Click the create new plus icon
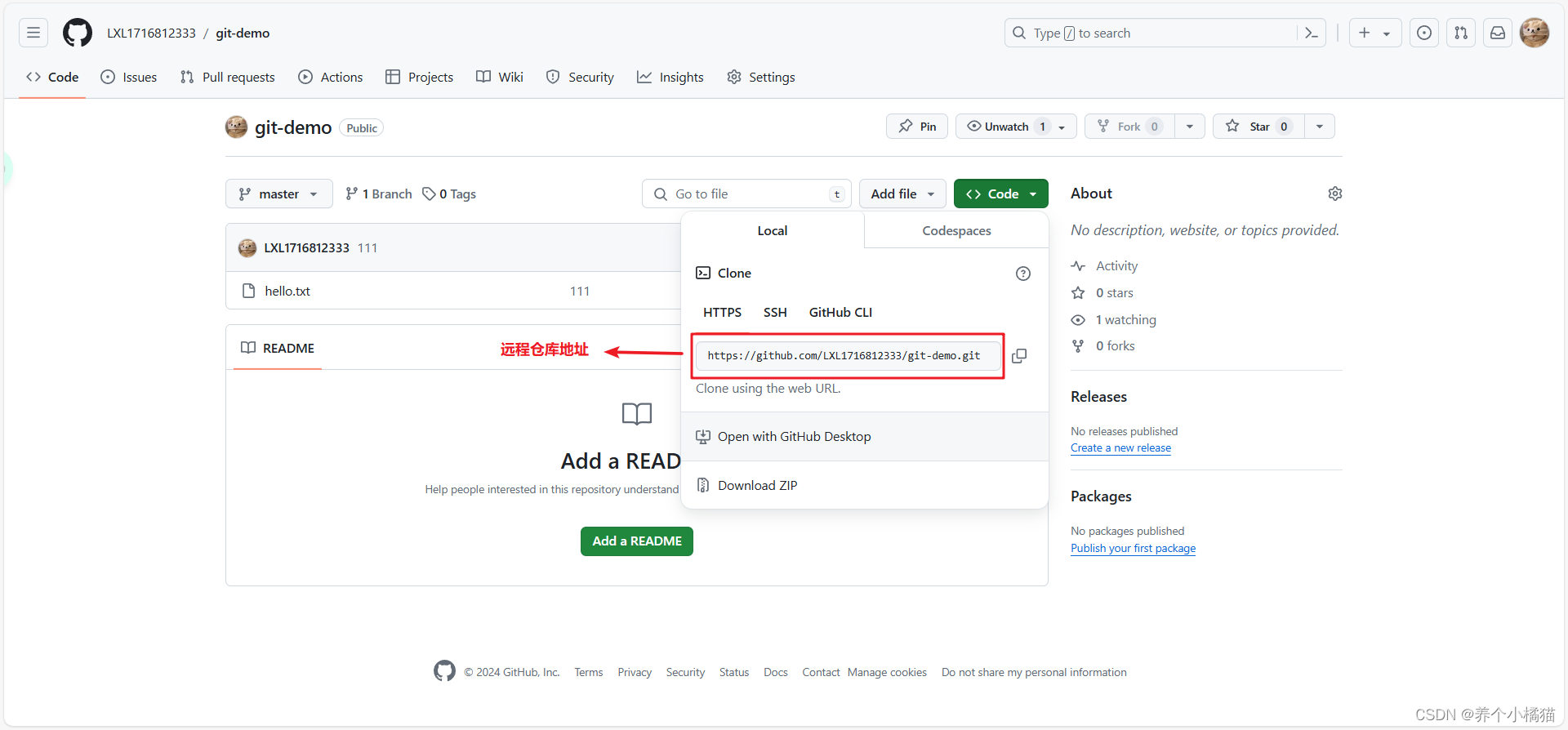This screenshot has width=1568, height=730. pos(1365,33)
